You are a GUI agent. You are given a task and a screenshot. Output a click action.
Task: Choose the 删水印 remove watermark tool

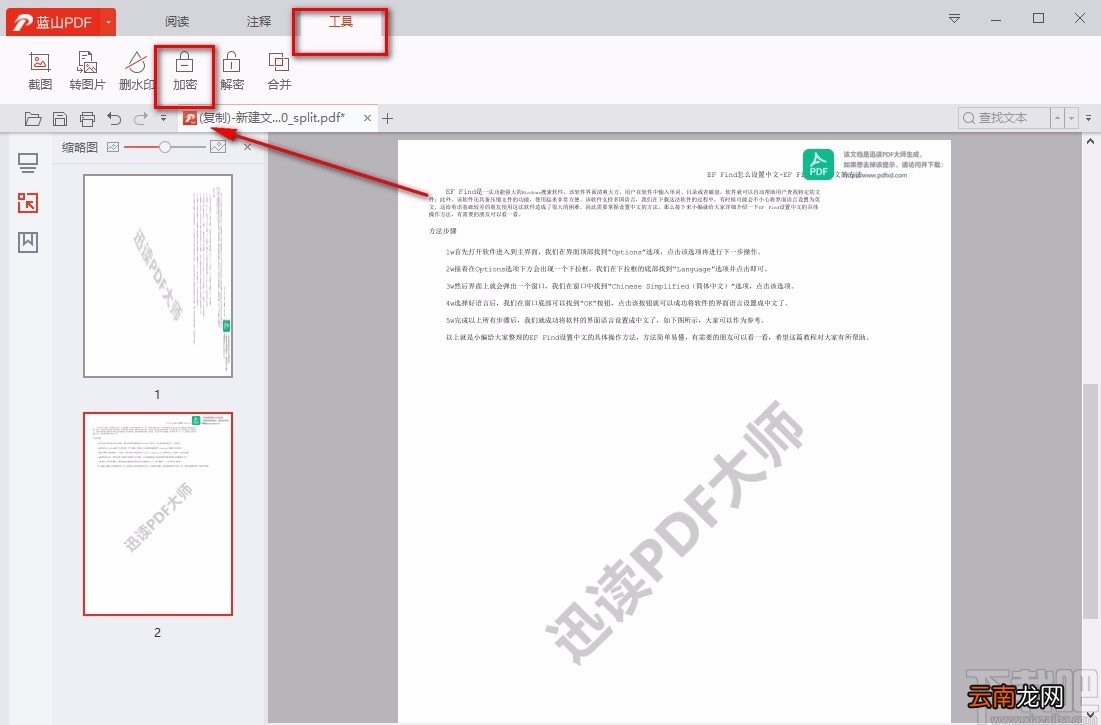click(136, 71)
